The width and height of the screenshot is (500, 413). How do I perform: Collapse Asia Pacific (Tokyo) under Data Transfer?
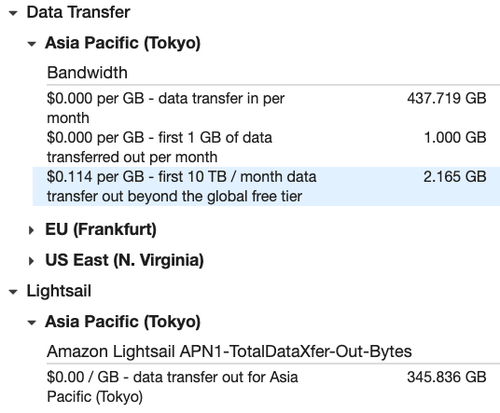point(32,44)
